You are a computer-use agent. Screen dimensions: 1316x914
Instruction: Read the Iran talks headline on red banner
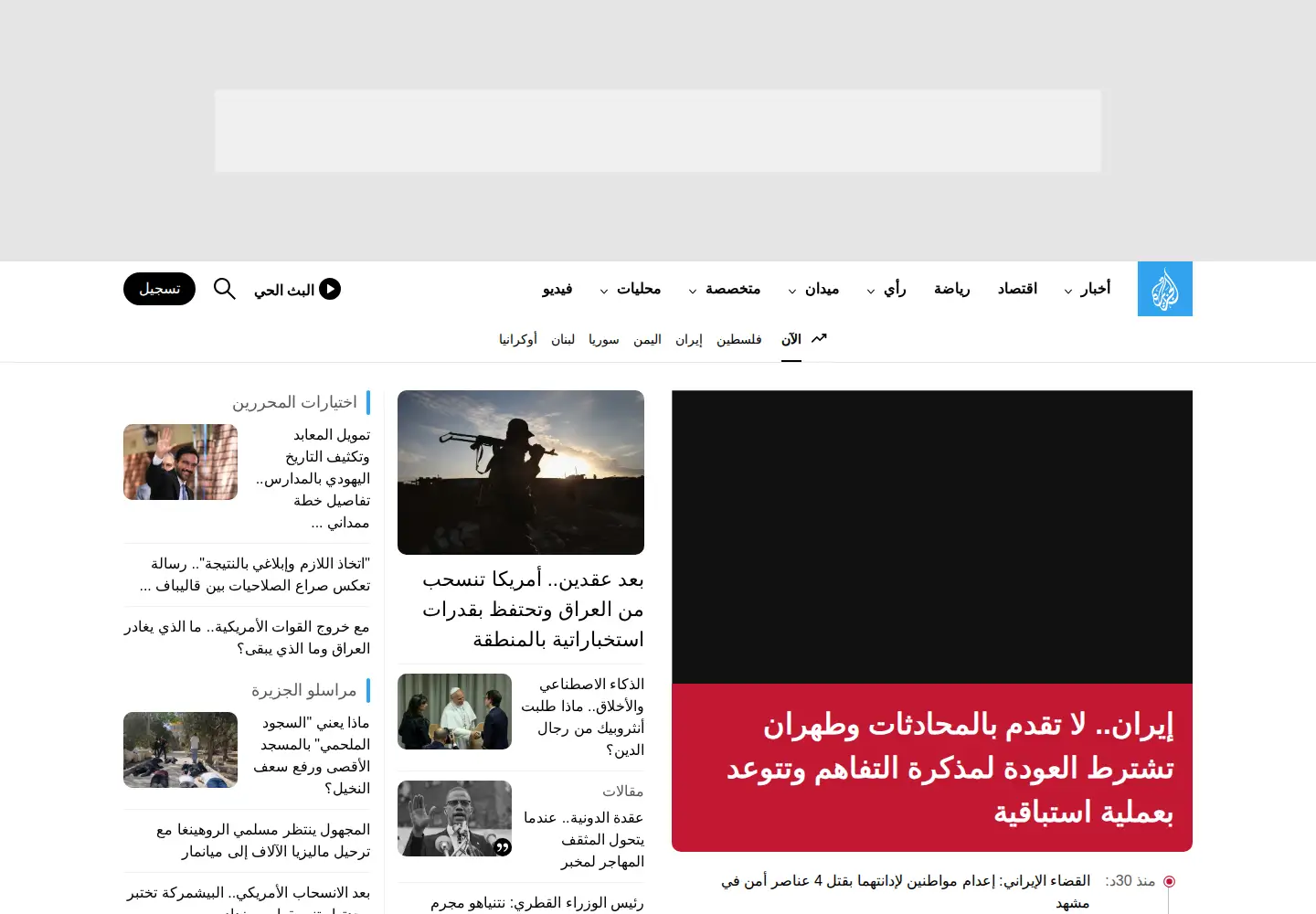pyautogui.click(x=950, y=768)
